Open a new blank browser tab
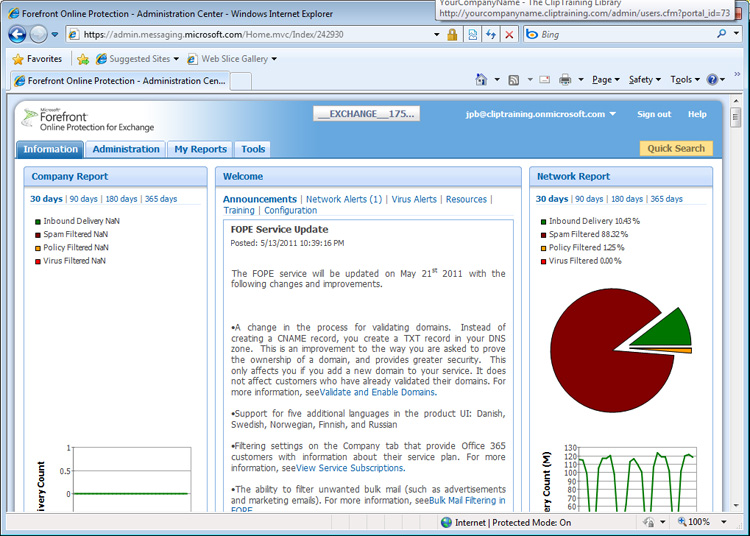Viewport: 750px width, 536px height. click(241, 81)
